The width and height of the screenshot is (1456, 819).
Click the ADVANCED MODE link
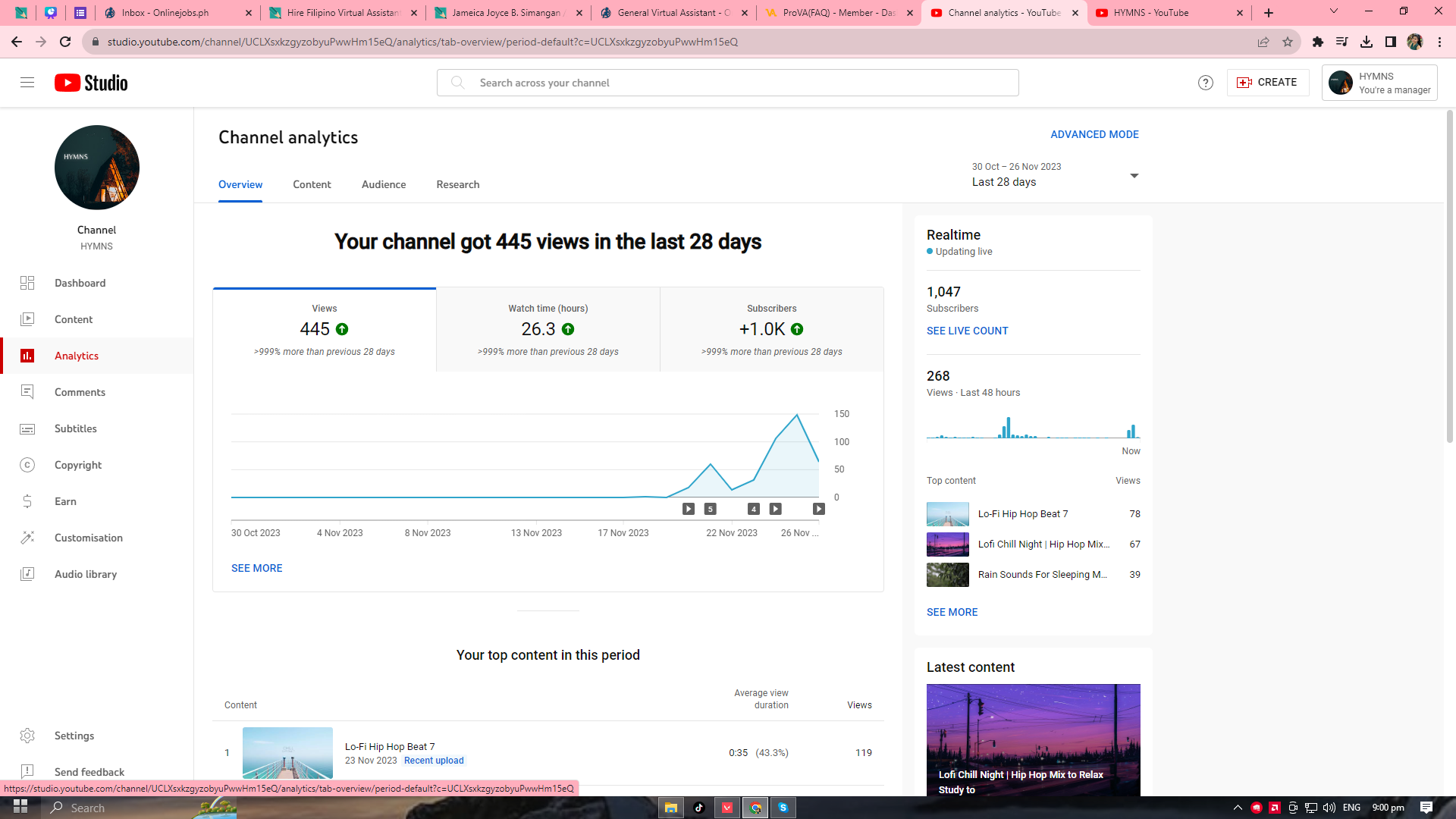[1094, 134]
